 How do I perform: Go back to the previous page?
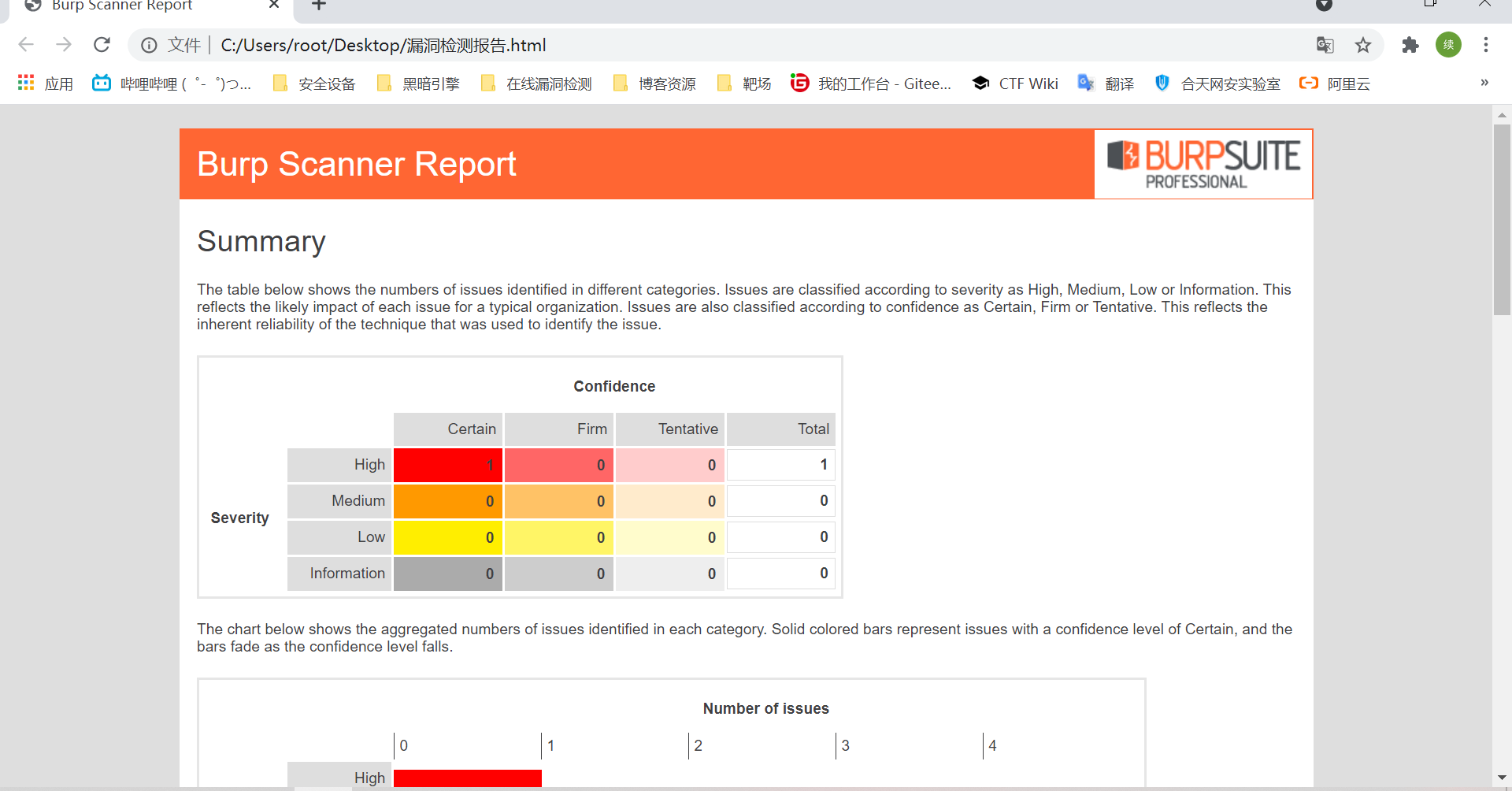[x=26, y=45]
